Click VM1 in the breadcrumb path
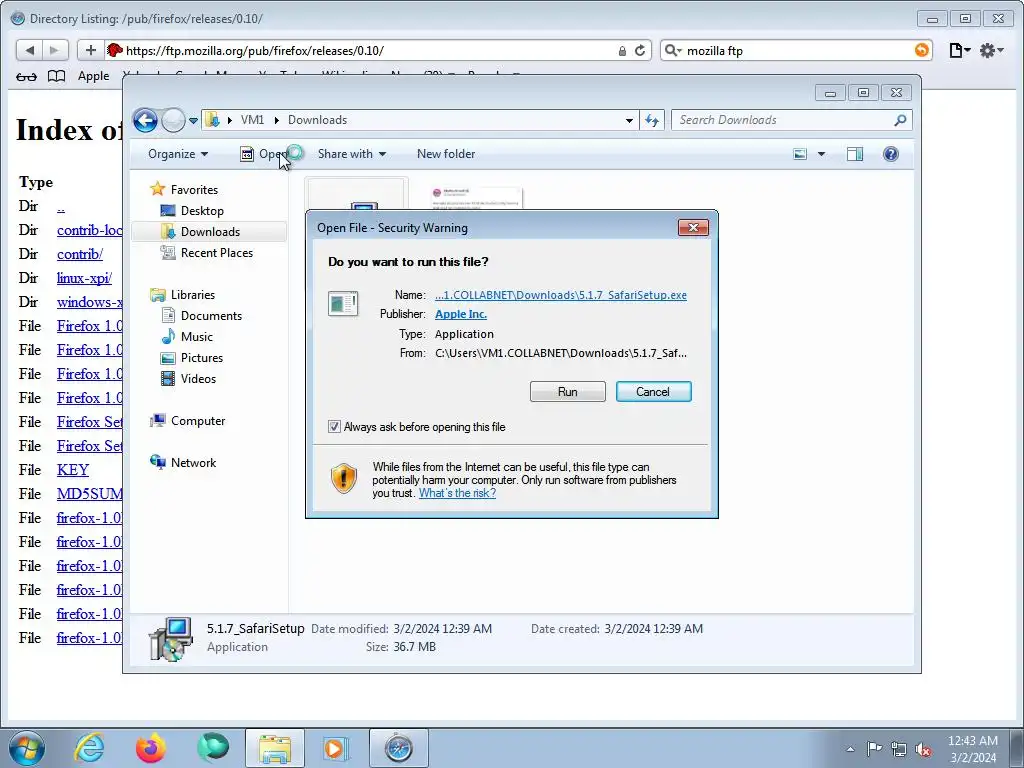The image size is (1024, 768). click(252, 120)
